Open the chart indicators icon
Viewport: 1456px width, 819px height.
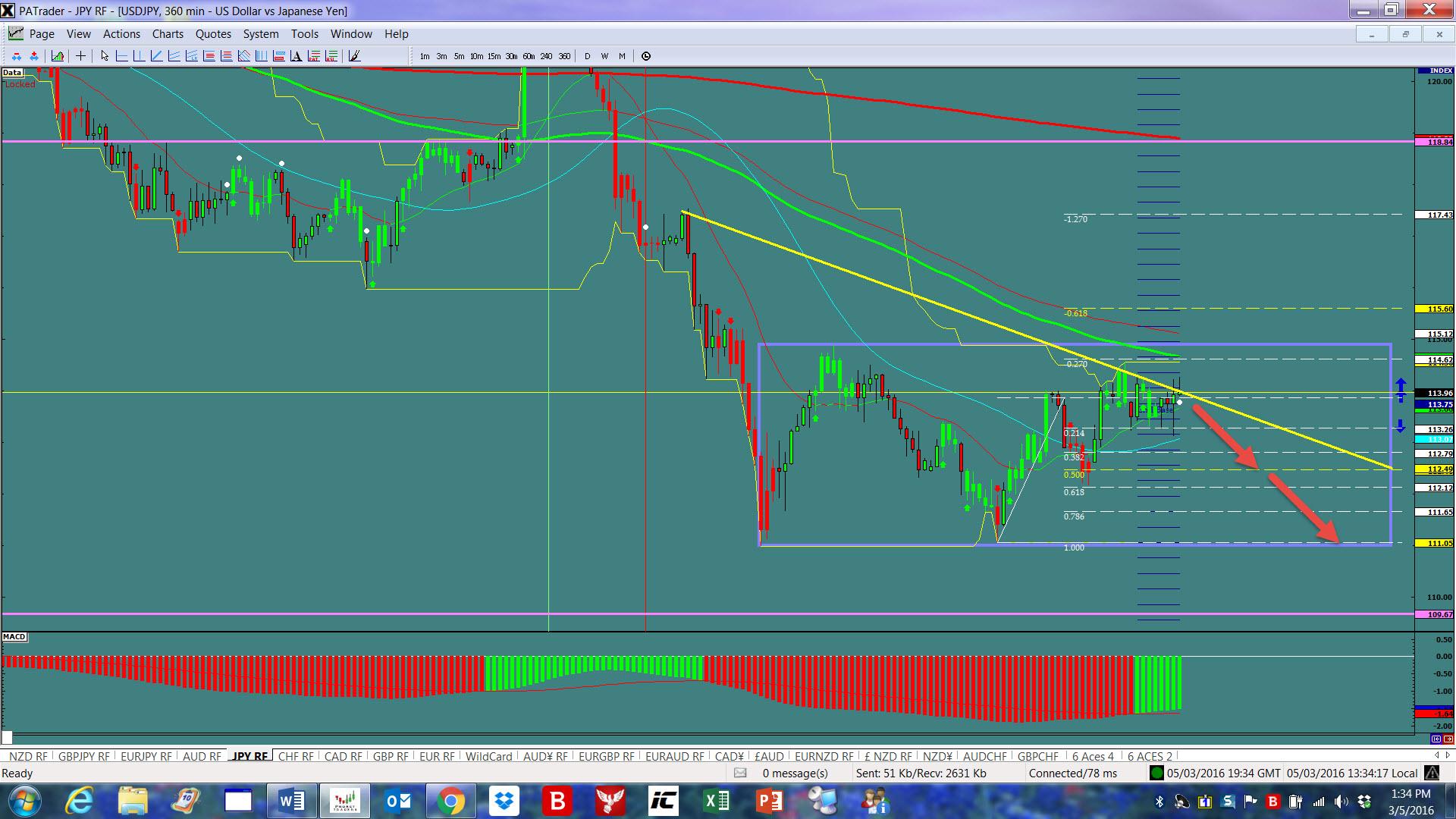(58, 56)
